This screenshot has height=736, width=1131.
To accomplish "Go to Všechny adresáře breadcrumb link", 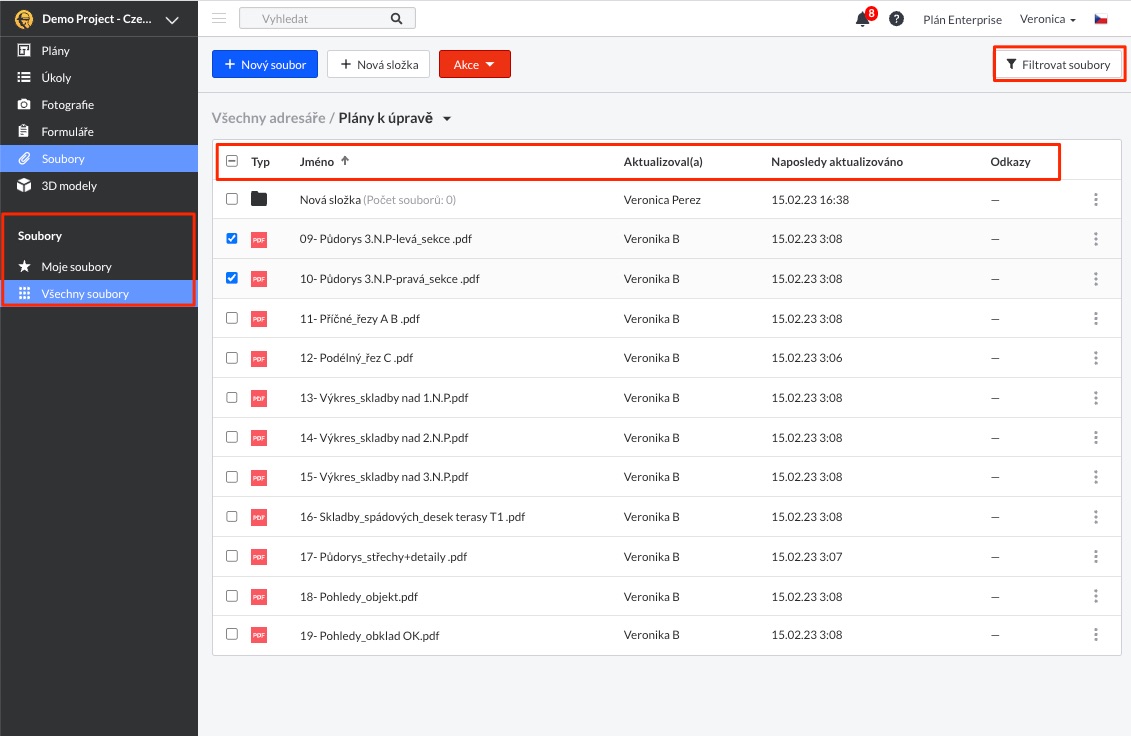I will tap(268, 118).
